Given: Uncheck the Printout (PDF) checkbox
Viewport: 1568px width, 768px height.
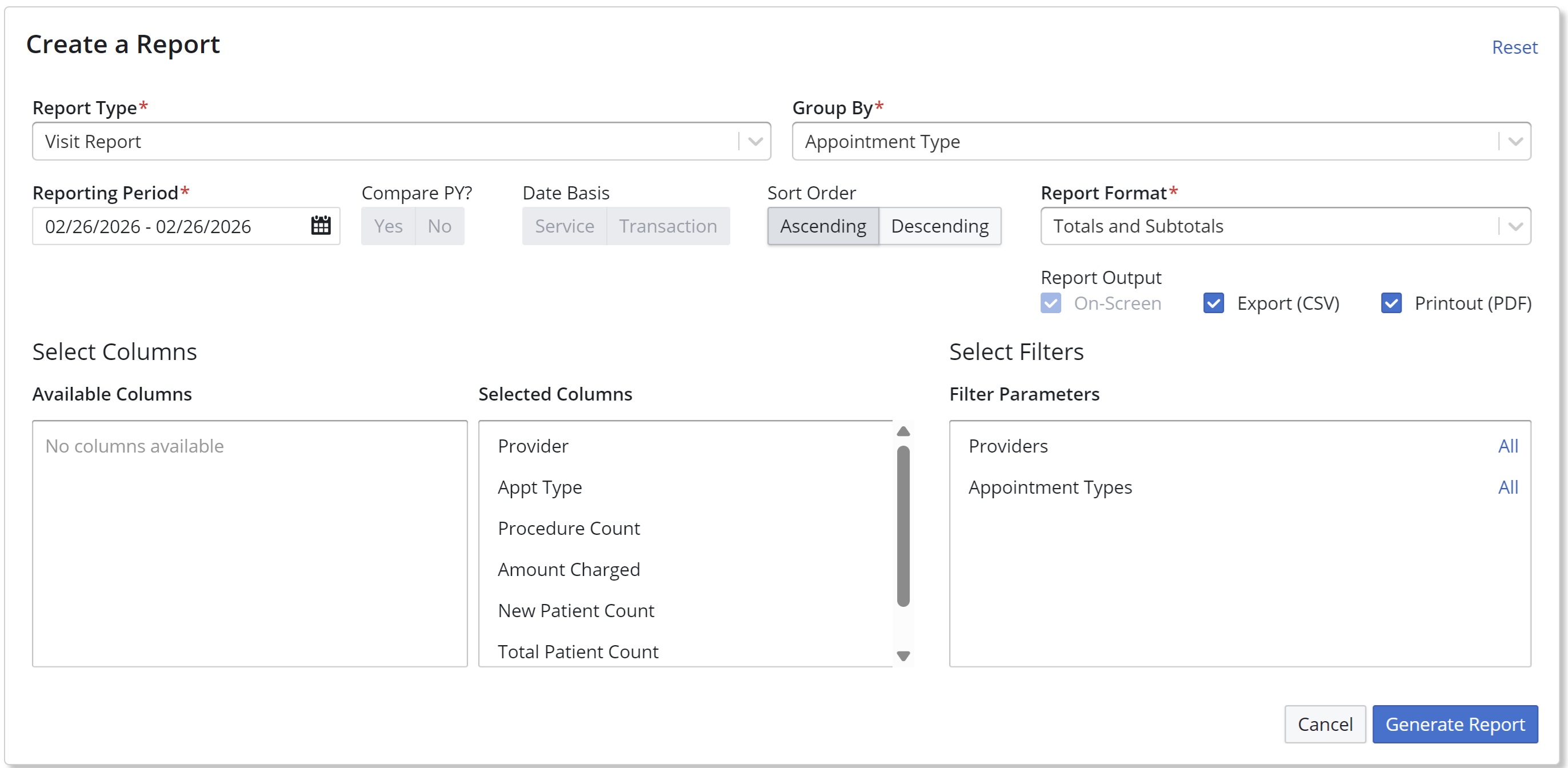Looking at the screenshot, I should (1391, 303).
